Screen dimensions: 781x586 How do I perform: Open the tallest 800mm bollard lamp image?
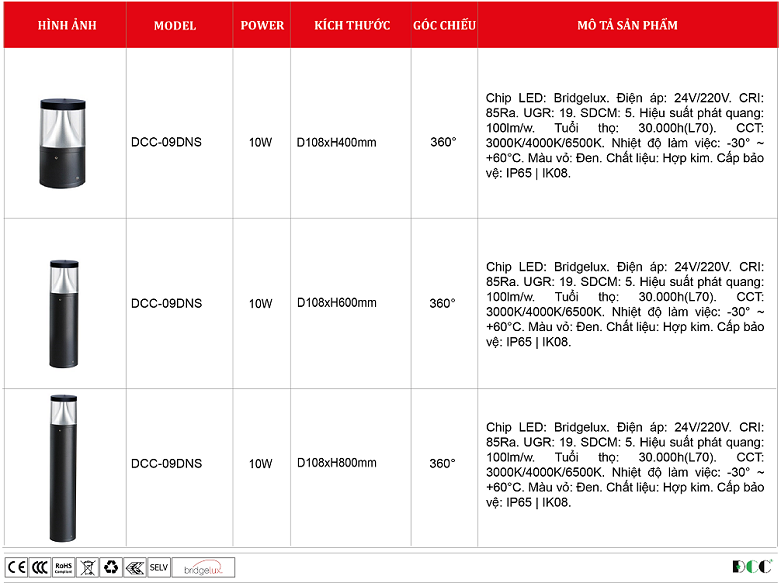(x=64, y=468)
